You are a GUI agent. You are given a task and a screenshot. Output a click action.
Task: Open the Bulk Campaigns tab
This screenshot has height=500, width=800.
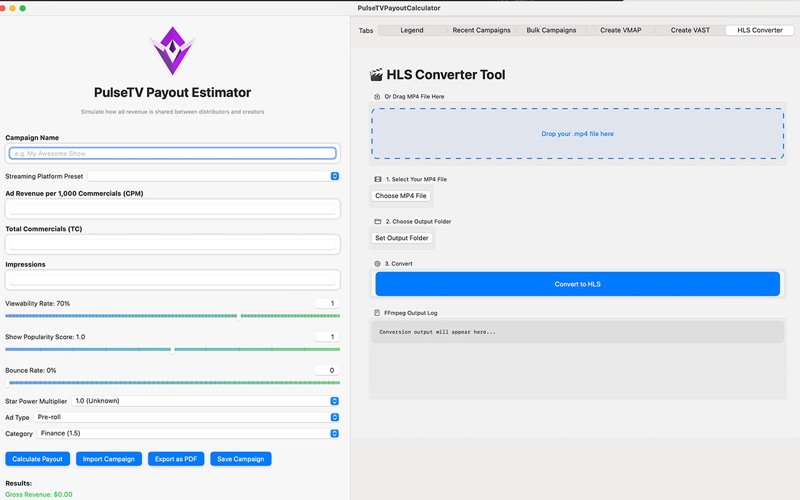click(551, 30)
